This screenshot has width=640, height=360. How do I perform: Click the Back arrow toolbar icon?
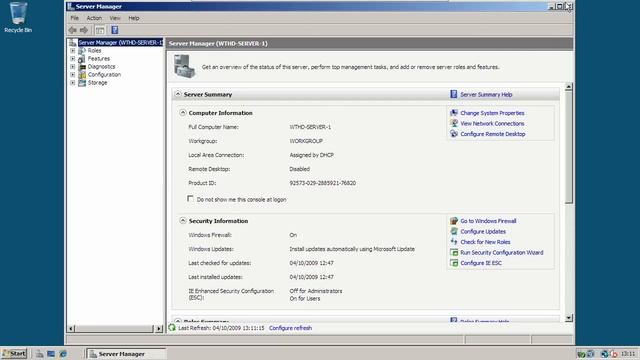pos(73,30)
